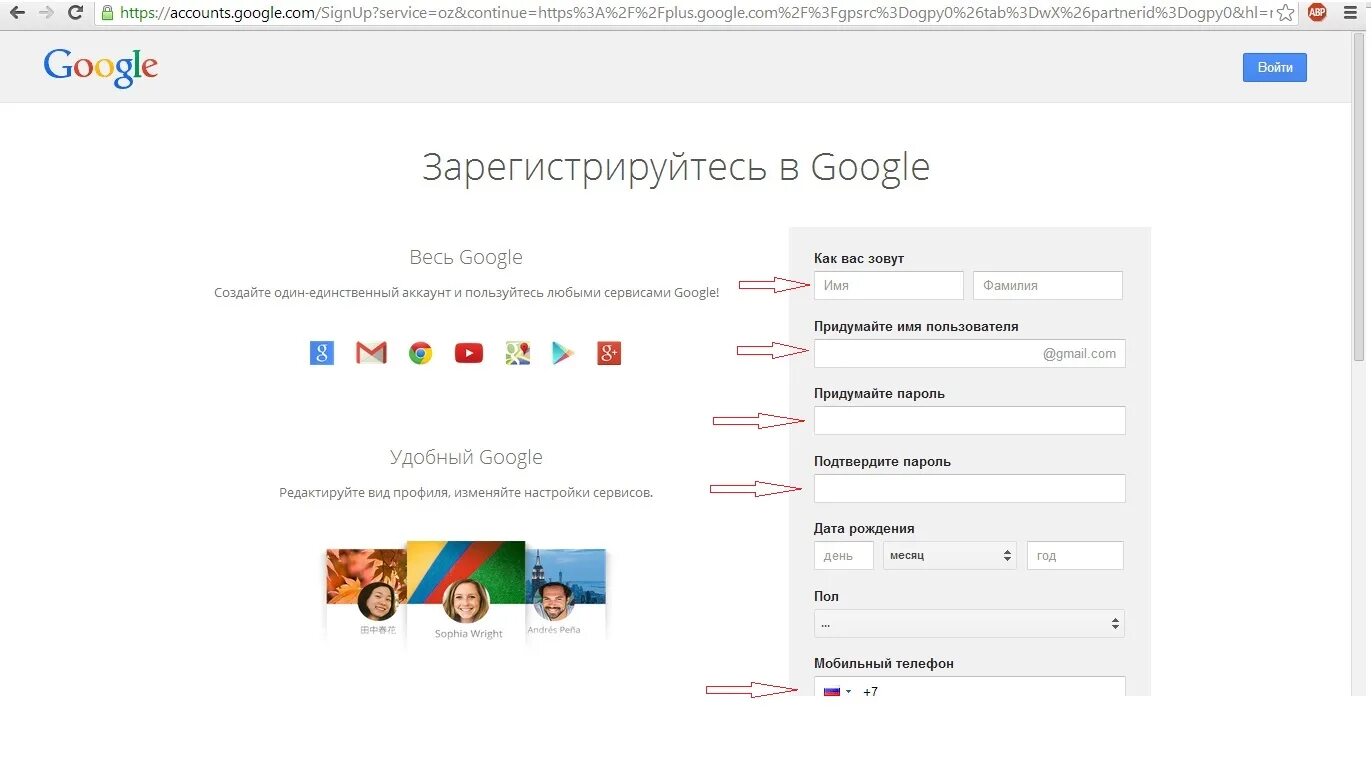This screenshot has width=1372, height=768.
Task: Click the Подтвердите пароль confirm field
Action: [x=969, y=488]
